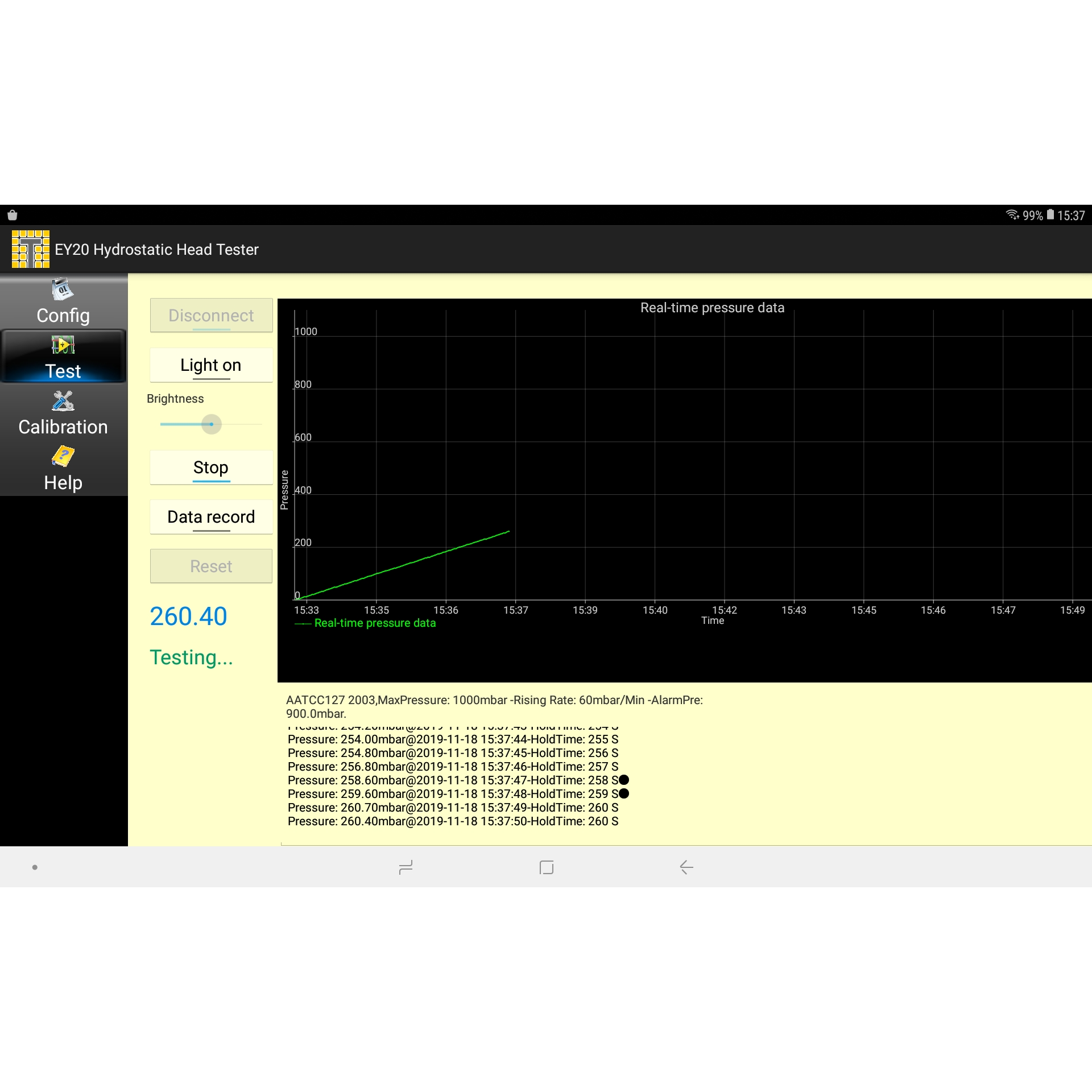This screenshot has width=1092, height=1092.
Task: Click the Brightness label
Action: 175,399
